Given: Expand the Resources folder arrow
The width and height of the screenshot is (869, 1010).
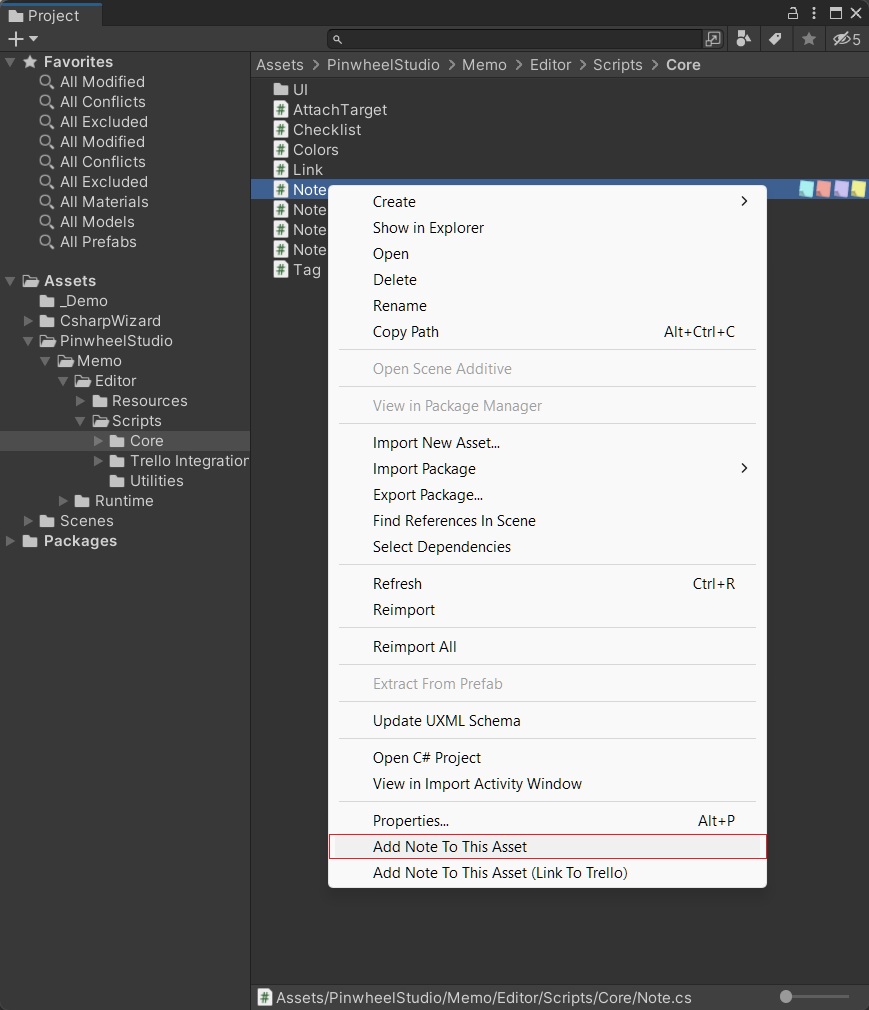Looking at the screenshot, I should click(81, 401).
